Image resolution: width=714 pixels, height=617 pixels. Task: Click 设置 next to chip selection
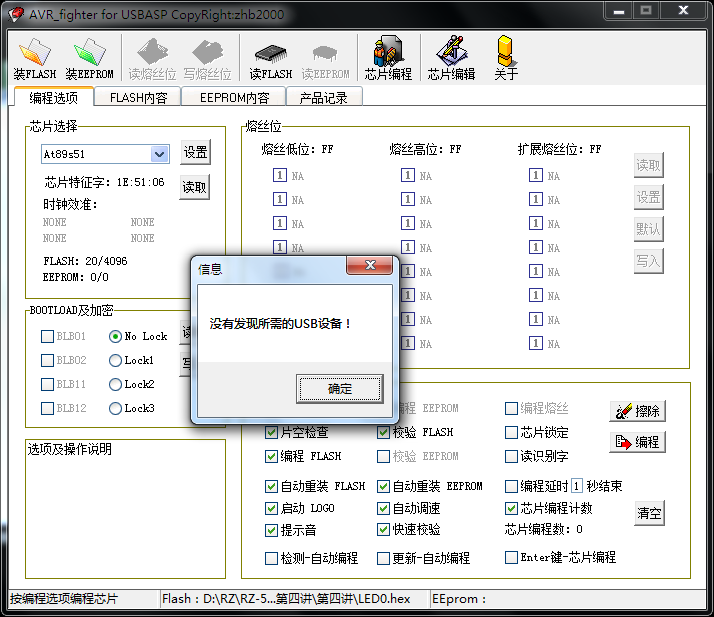click(x=195, y=152)
